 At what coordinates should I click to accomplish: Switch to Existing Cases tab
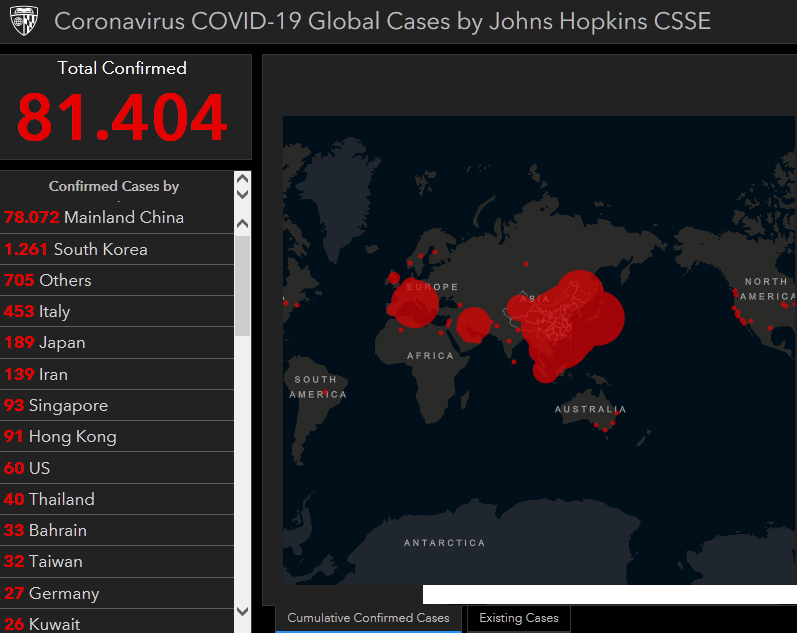[x=518, y=618]
